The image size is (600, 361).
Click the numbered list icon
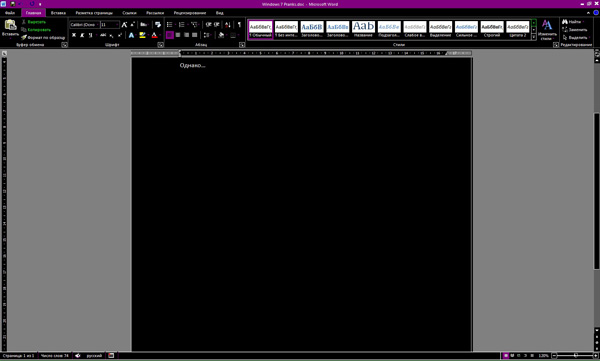coord(182,25)
